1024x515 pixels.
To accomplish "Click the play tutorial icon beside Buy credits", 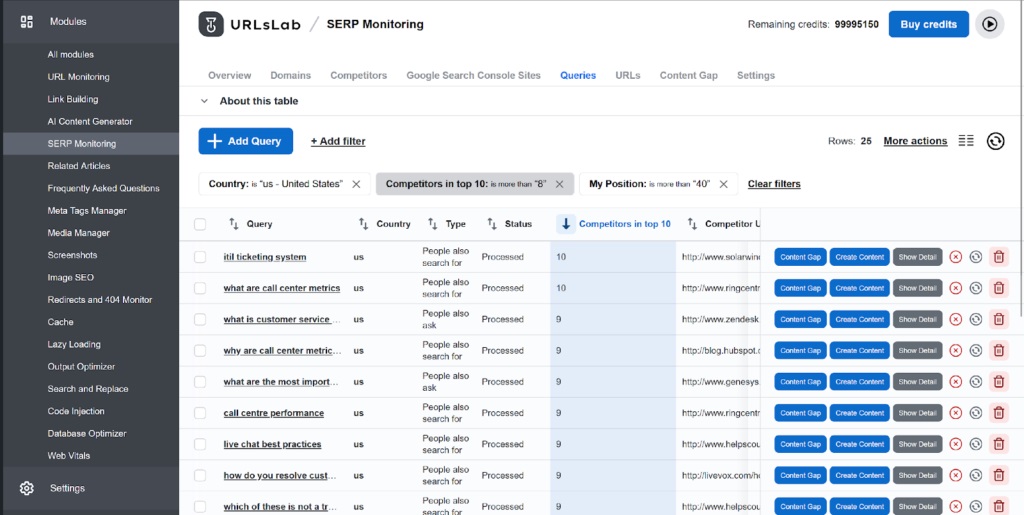I will click(x=989, y=24).
